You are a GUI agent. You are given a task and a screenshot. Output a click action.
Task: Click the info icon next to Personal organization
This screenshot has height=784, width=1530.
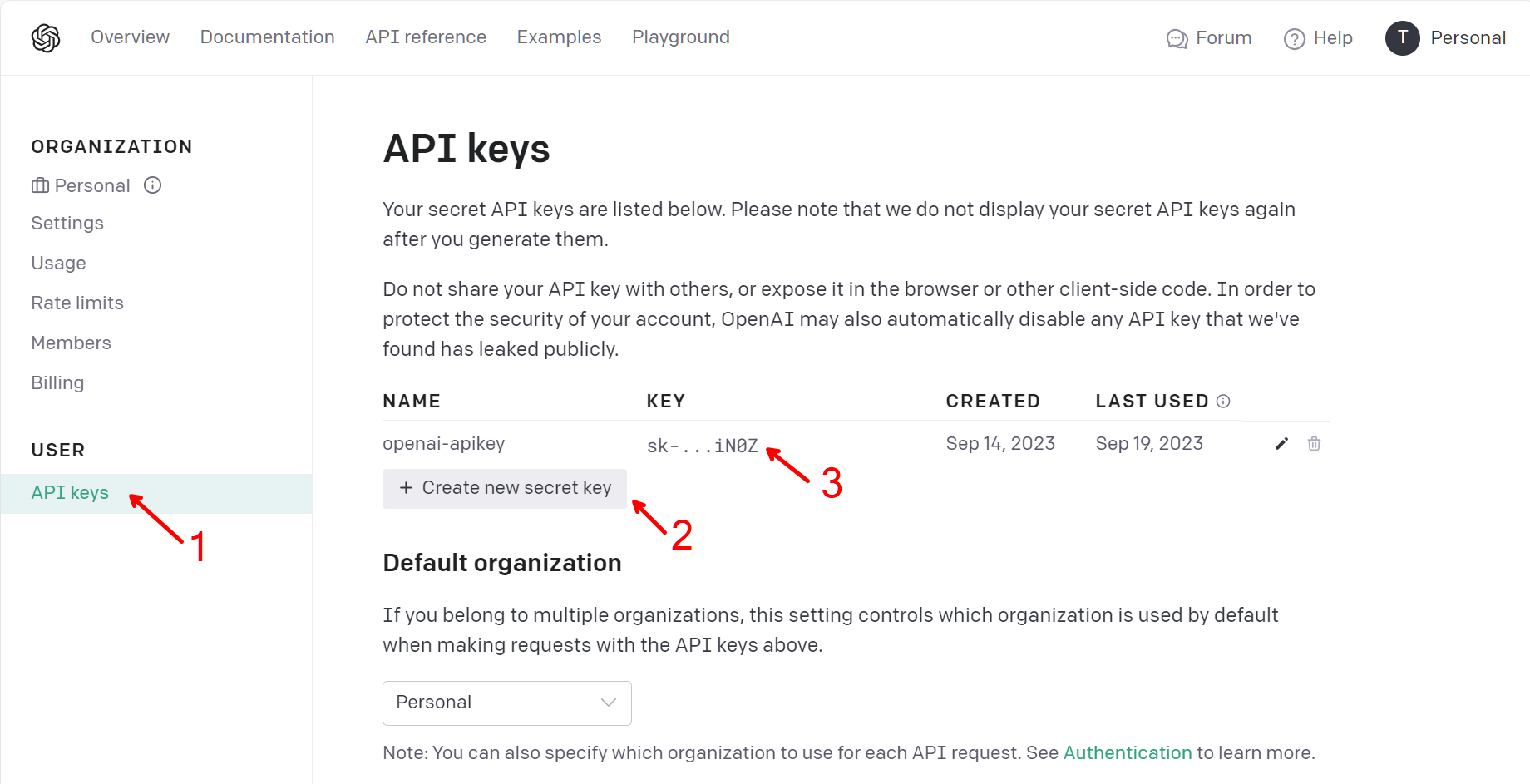tap(152, 185)
